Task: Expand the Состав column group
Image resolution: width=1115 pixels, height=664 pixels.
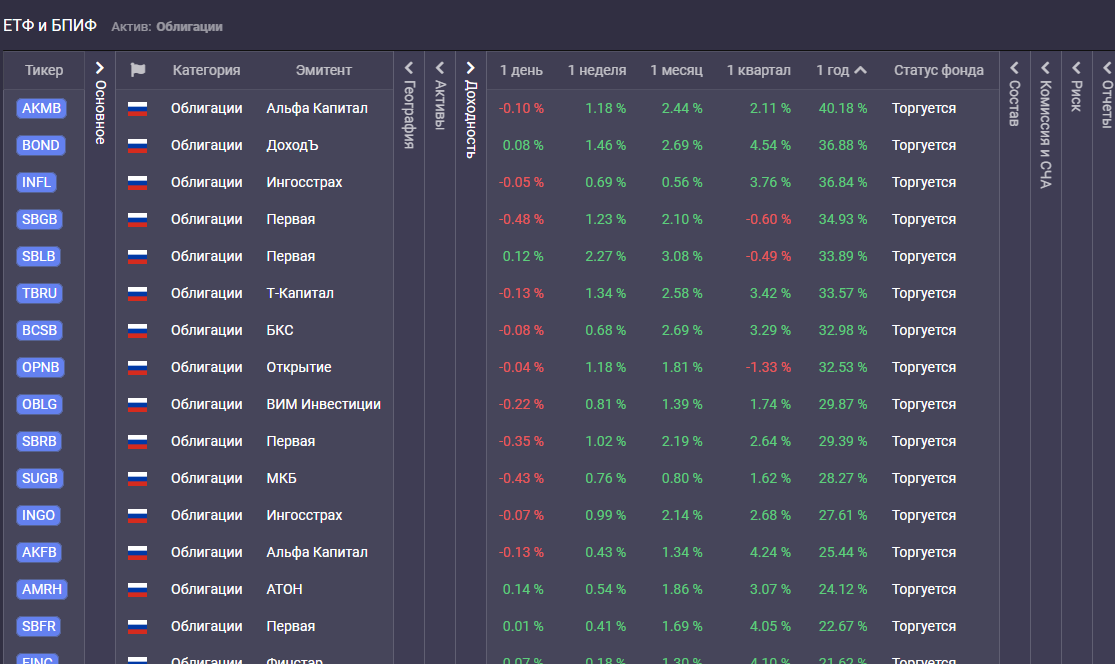Action: click(1015, 68)
